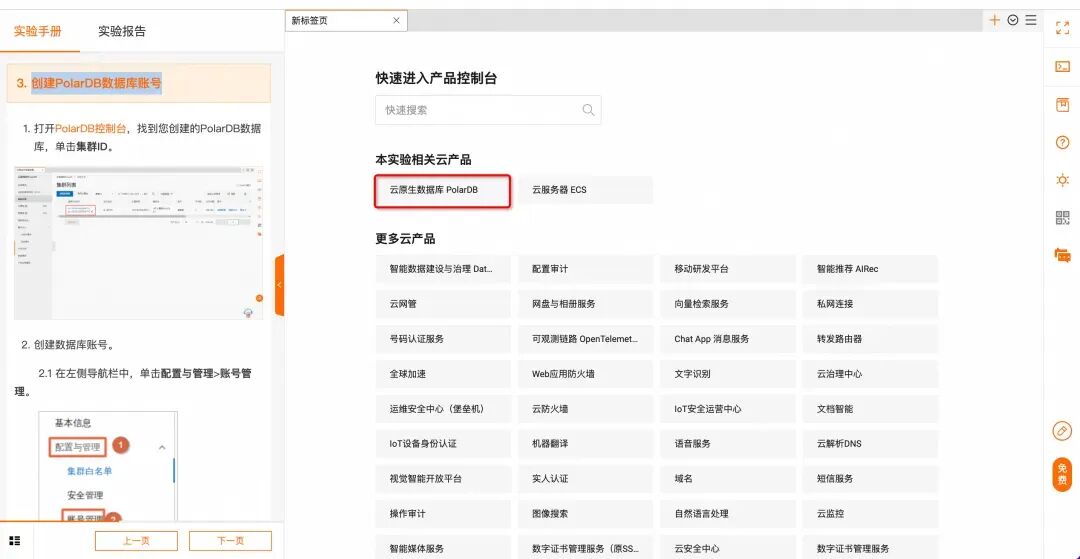Open 视觉智能开放平台
The image size is (1080, 559).
[443, 479]
